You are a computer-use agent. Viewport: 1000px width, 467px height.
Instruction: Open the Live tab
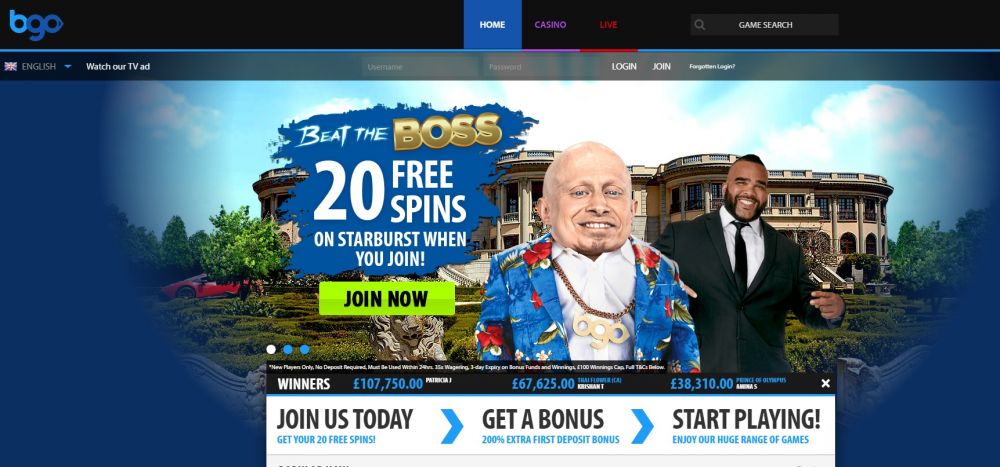(x=608, y=25)
